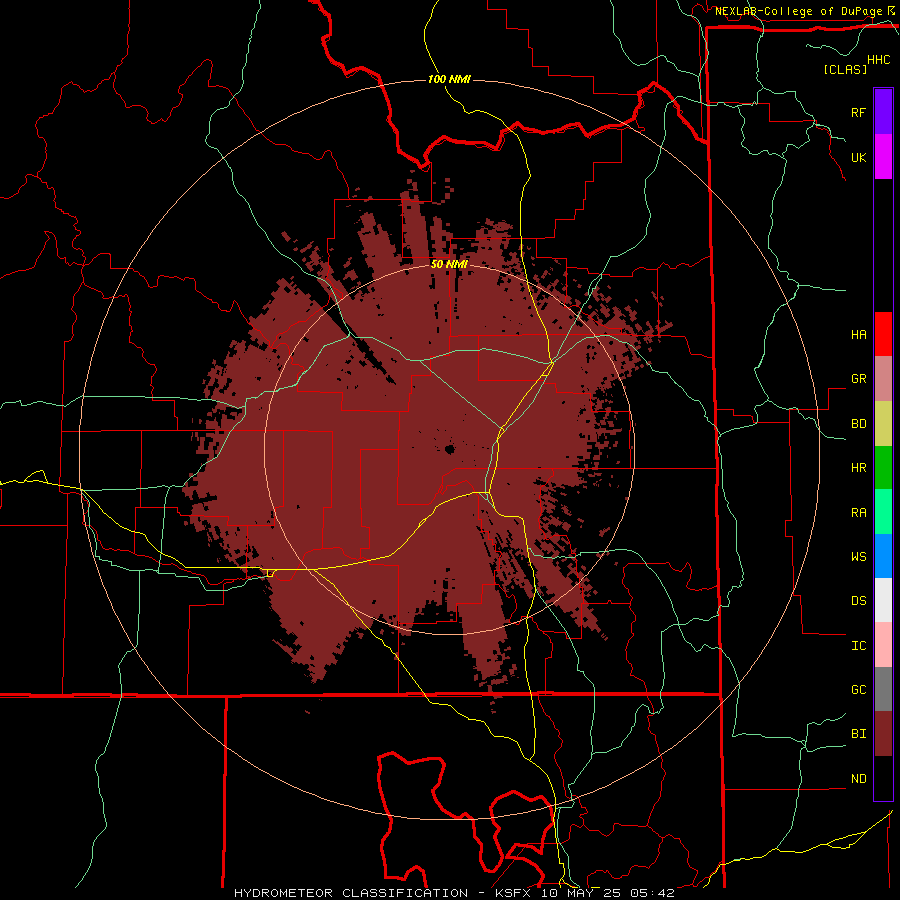Click the RF purple legend swatch
900x900 pixels.
point(883,112)
